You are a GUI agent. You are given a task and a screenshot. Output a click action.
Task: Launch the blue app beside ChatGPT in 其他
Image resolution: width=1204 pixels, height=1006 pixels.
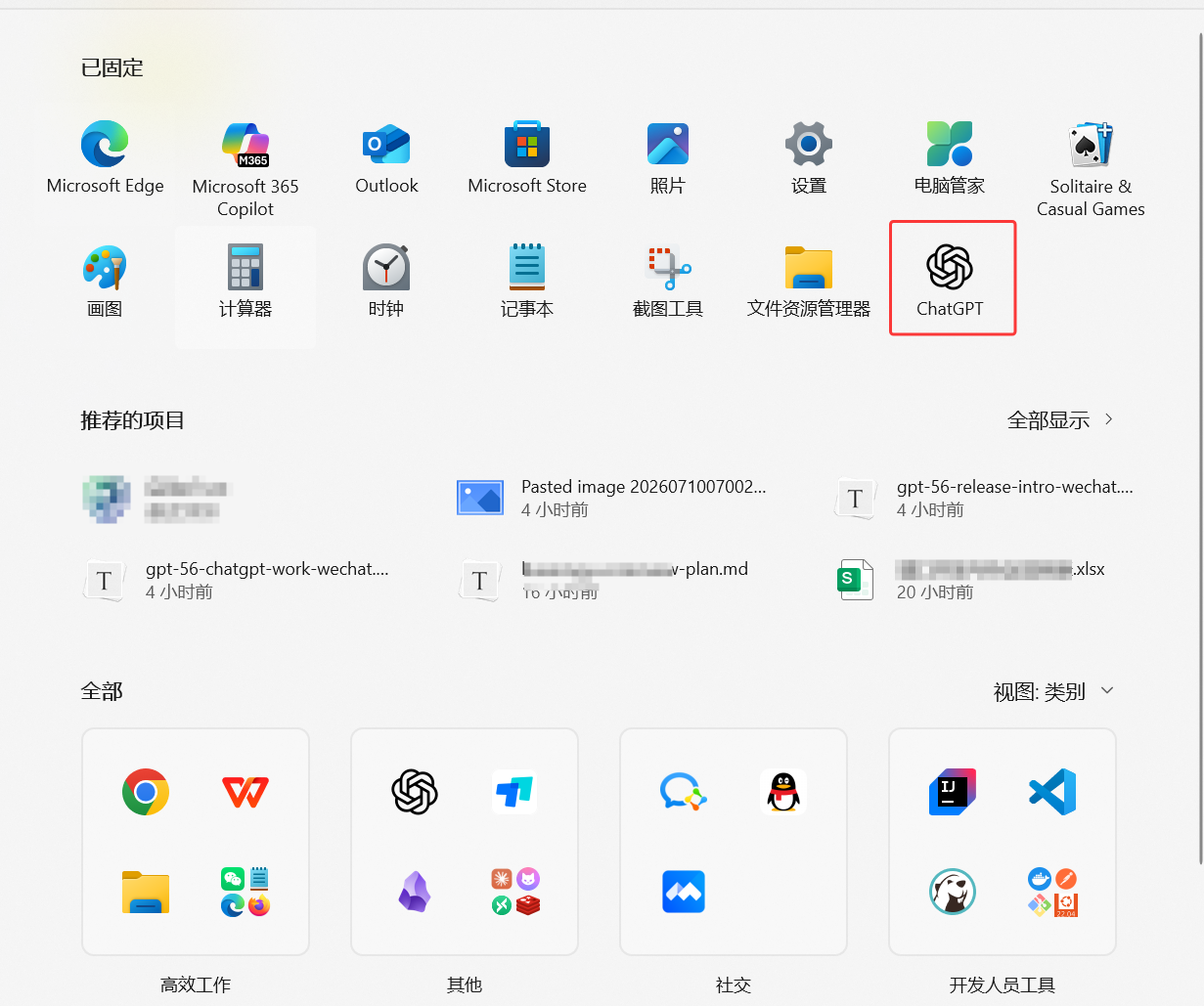[x=514, y=792]
